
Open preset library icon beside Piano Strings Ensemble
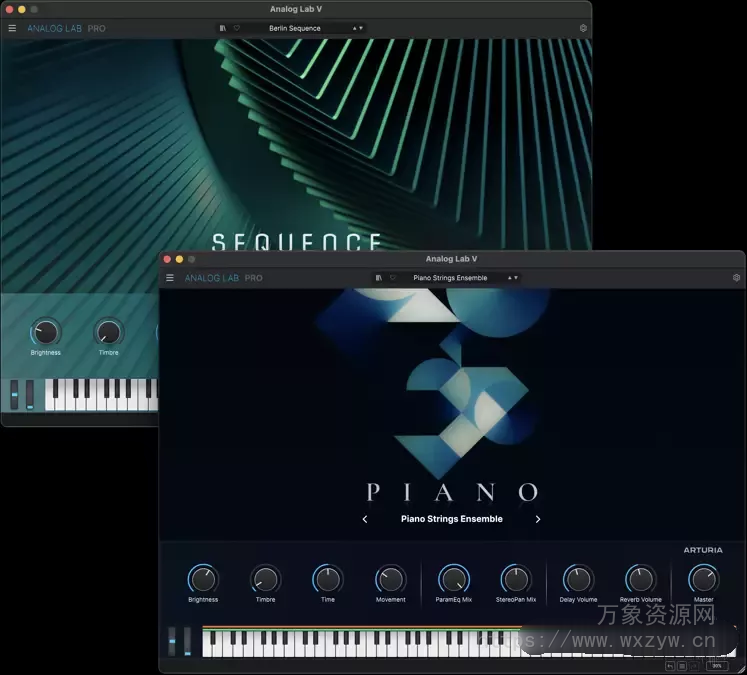pyautogui.click(x=378, y=278)
